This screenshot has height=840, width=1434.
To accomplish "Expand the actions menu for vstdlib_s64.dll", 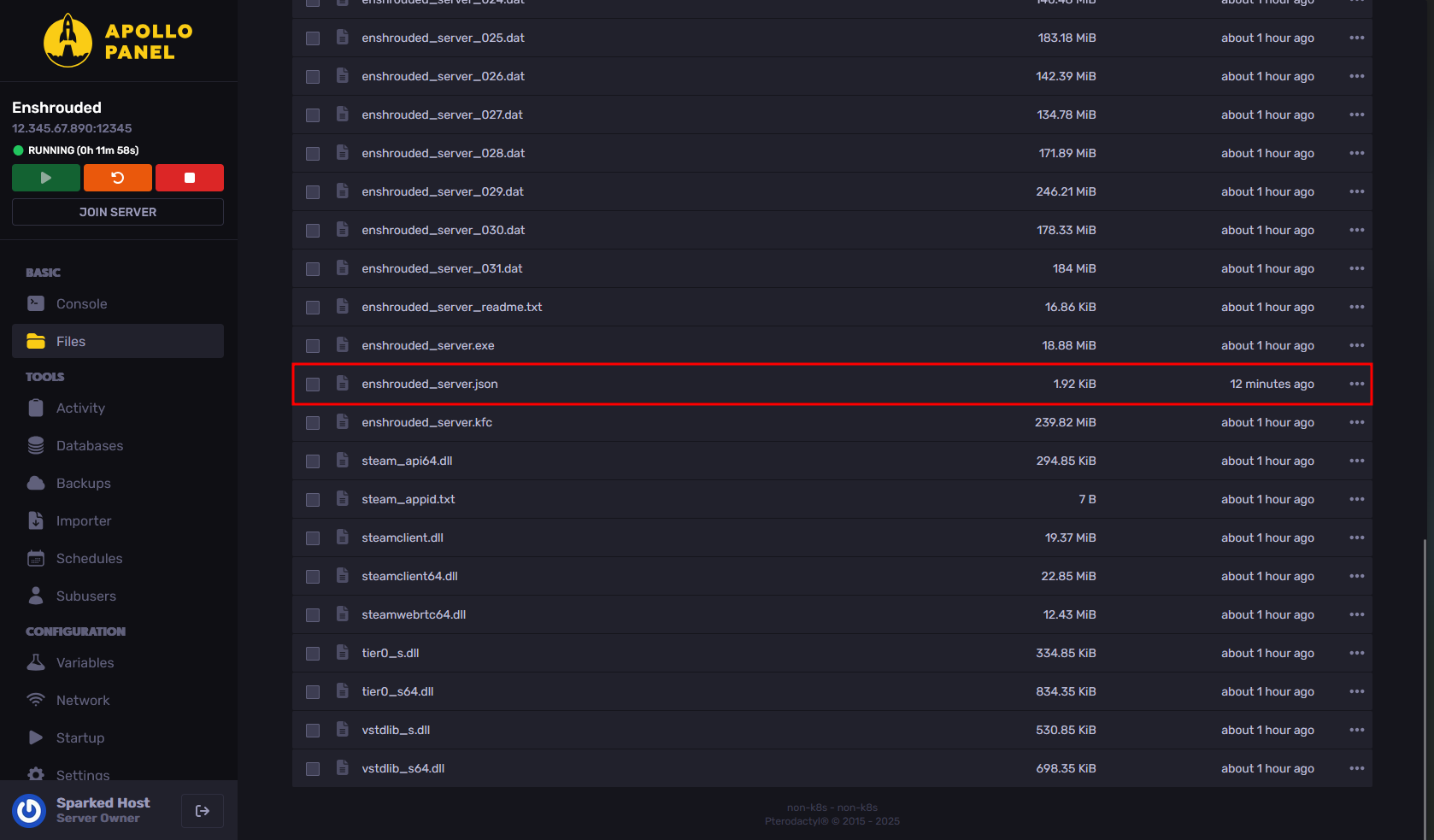I will coord(1356,768).
